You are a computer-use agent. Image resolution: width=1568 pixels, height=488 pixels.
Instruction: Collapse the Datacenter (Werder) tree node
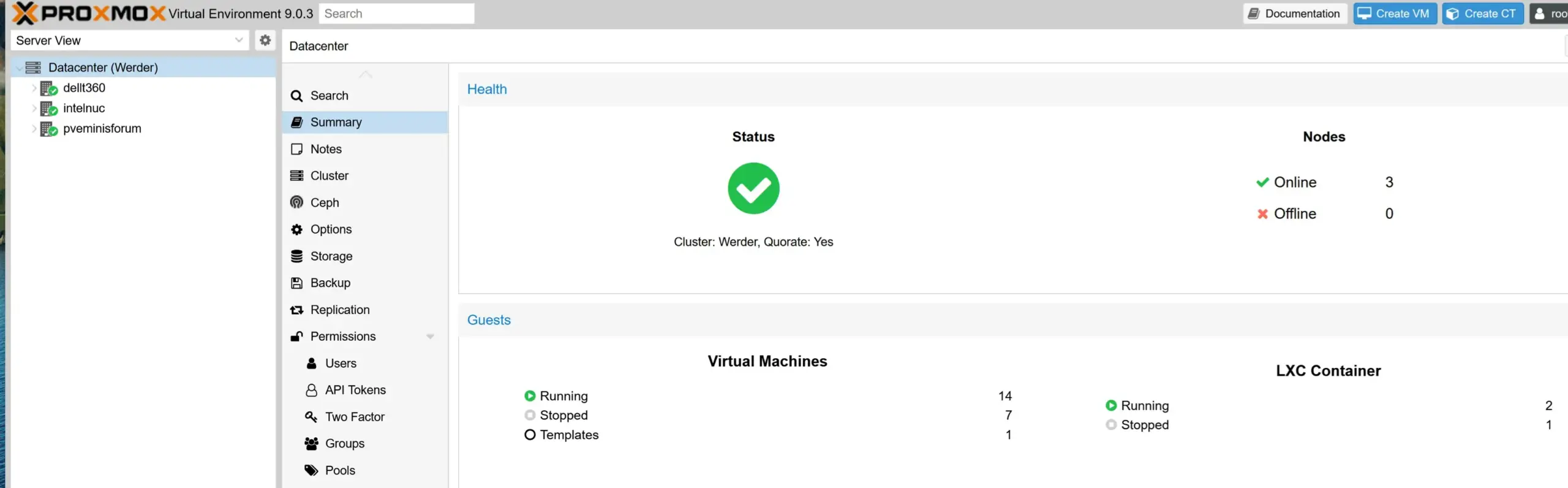(18, 67)
